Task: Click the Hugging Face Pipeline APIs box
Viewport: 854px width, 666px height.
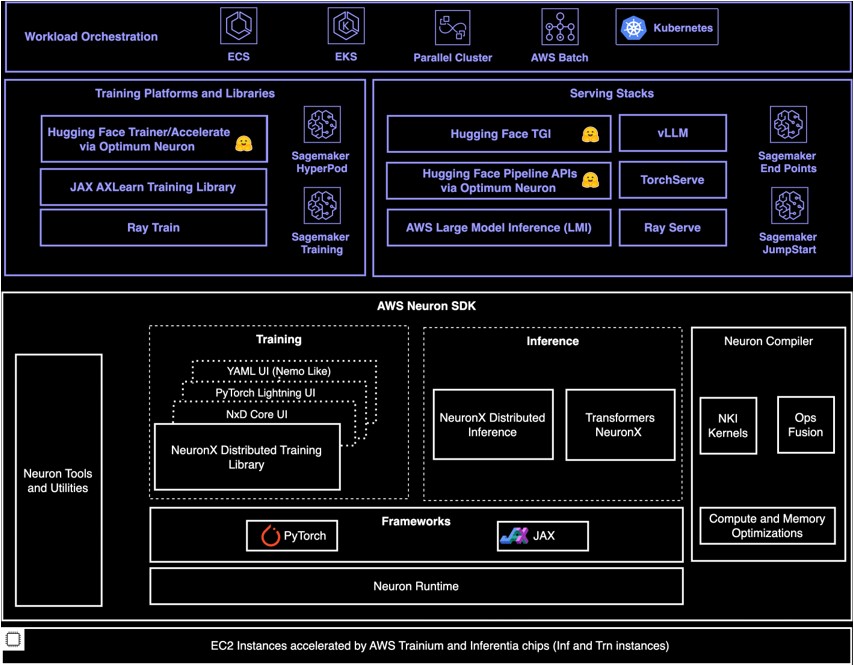Action: 499,180
